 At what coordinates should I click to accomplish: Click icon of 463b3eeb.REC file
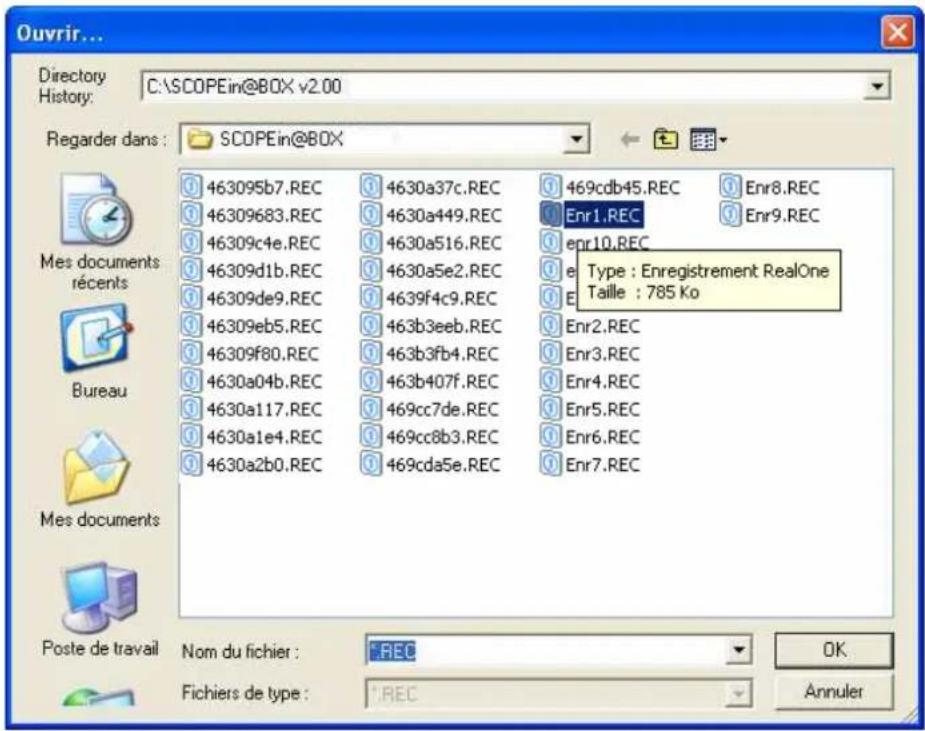pyautogui.click(x=370, y=326)
